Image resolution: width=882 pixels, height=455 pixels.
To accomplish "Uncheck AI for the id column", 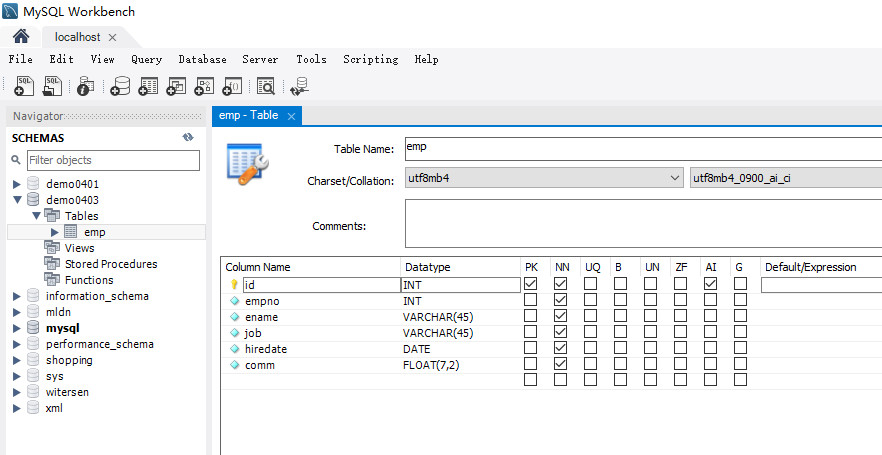I will [710, 283].
